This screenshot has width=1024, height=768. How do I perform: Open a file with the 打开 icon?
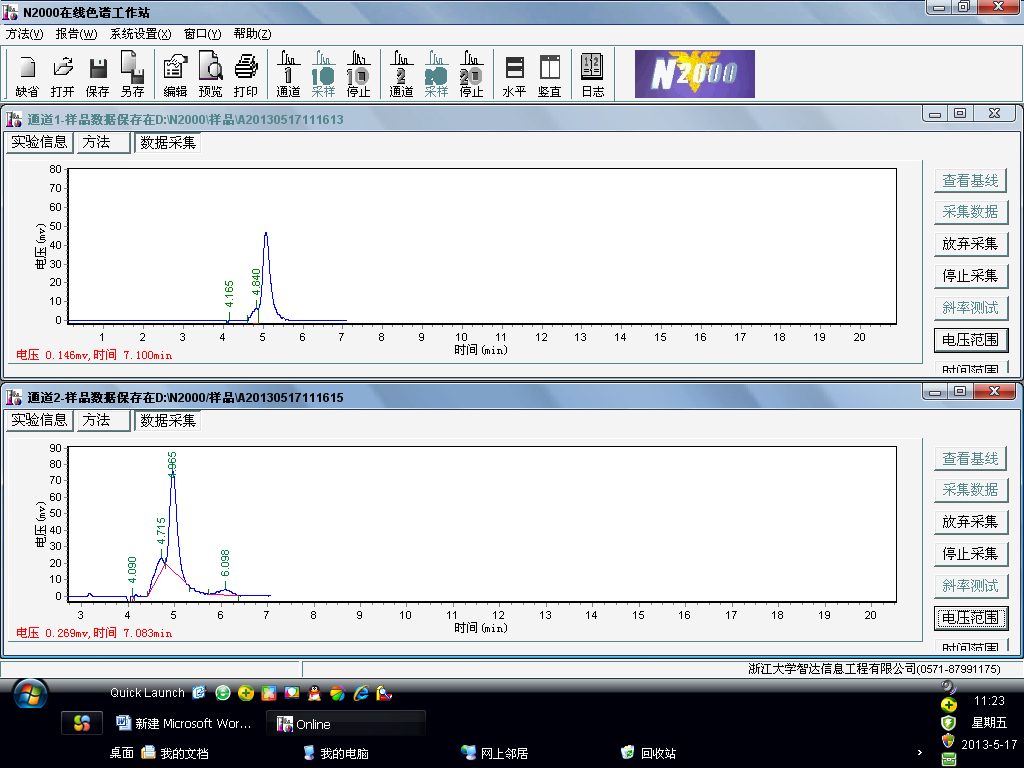coord(63,75)
